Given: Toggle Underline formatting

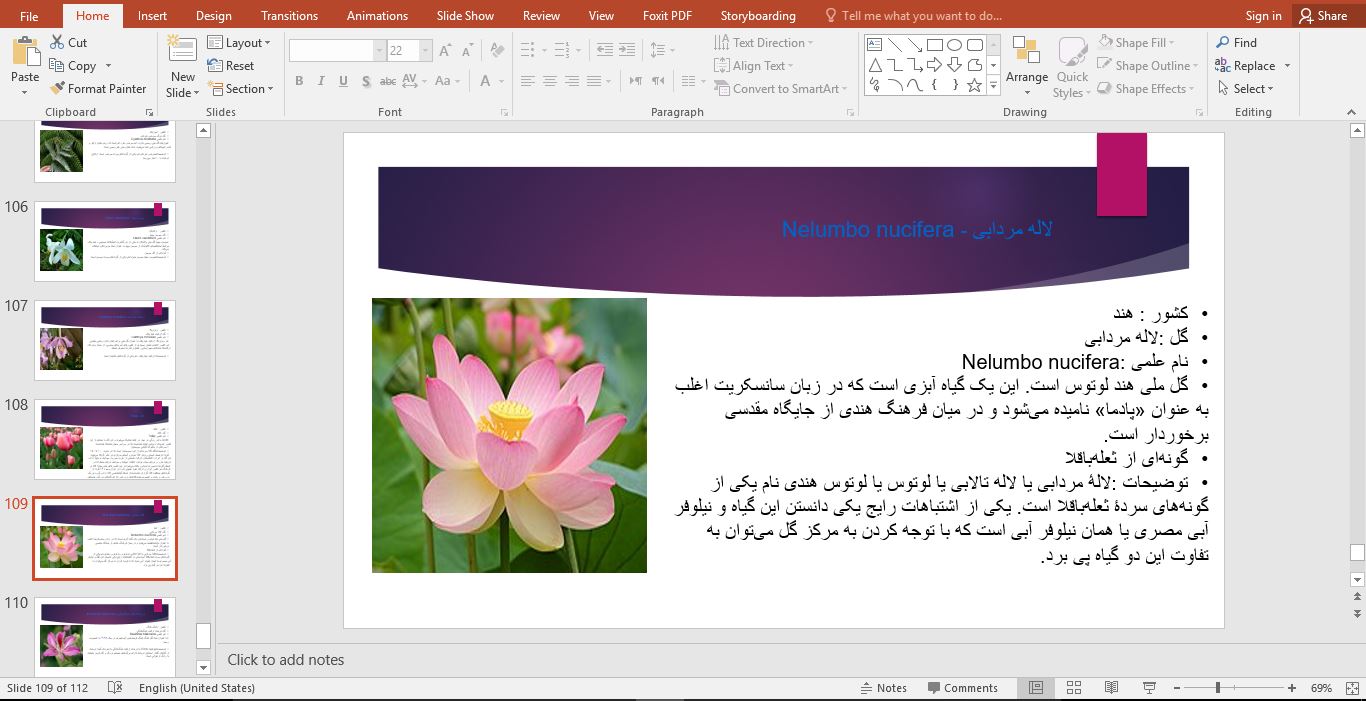Looking at the screenshot, I should point(344,81).
